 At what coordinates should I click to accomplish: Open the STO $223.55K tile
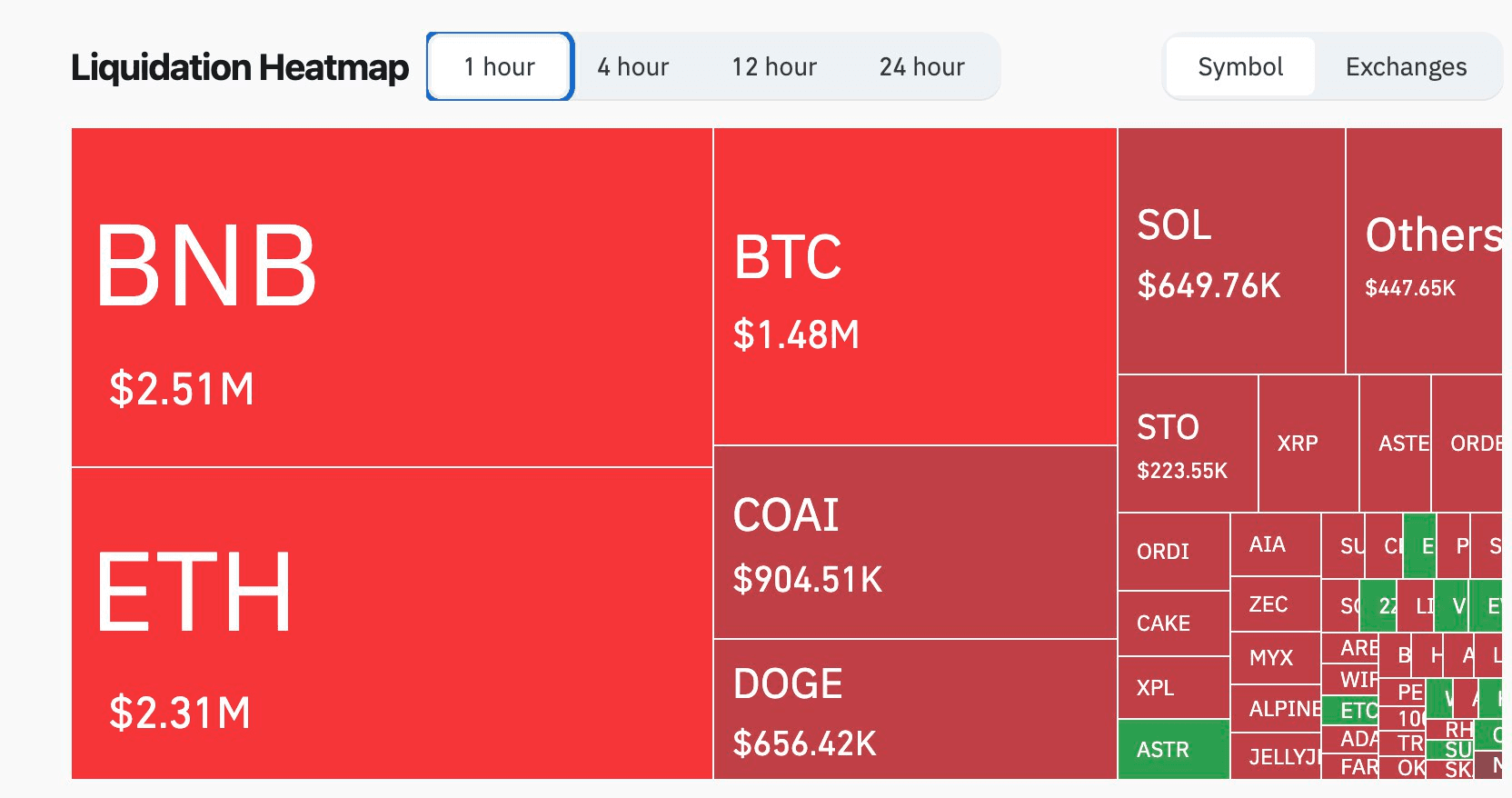click(1188, 444)
